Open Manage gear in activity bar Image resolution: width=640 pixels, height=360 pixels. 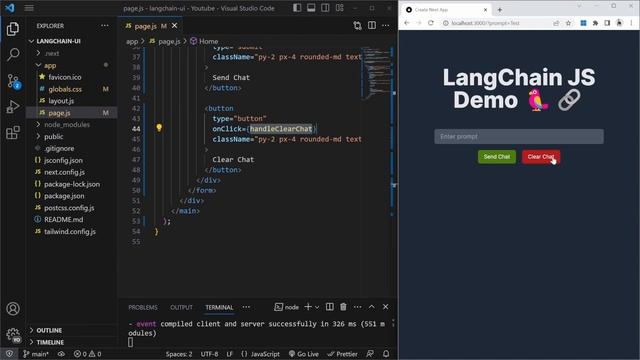pos(13,335)
